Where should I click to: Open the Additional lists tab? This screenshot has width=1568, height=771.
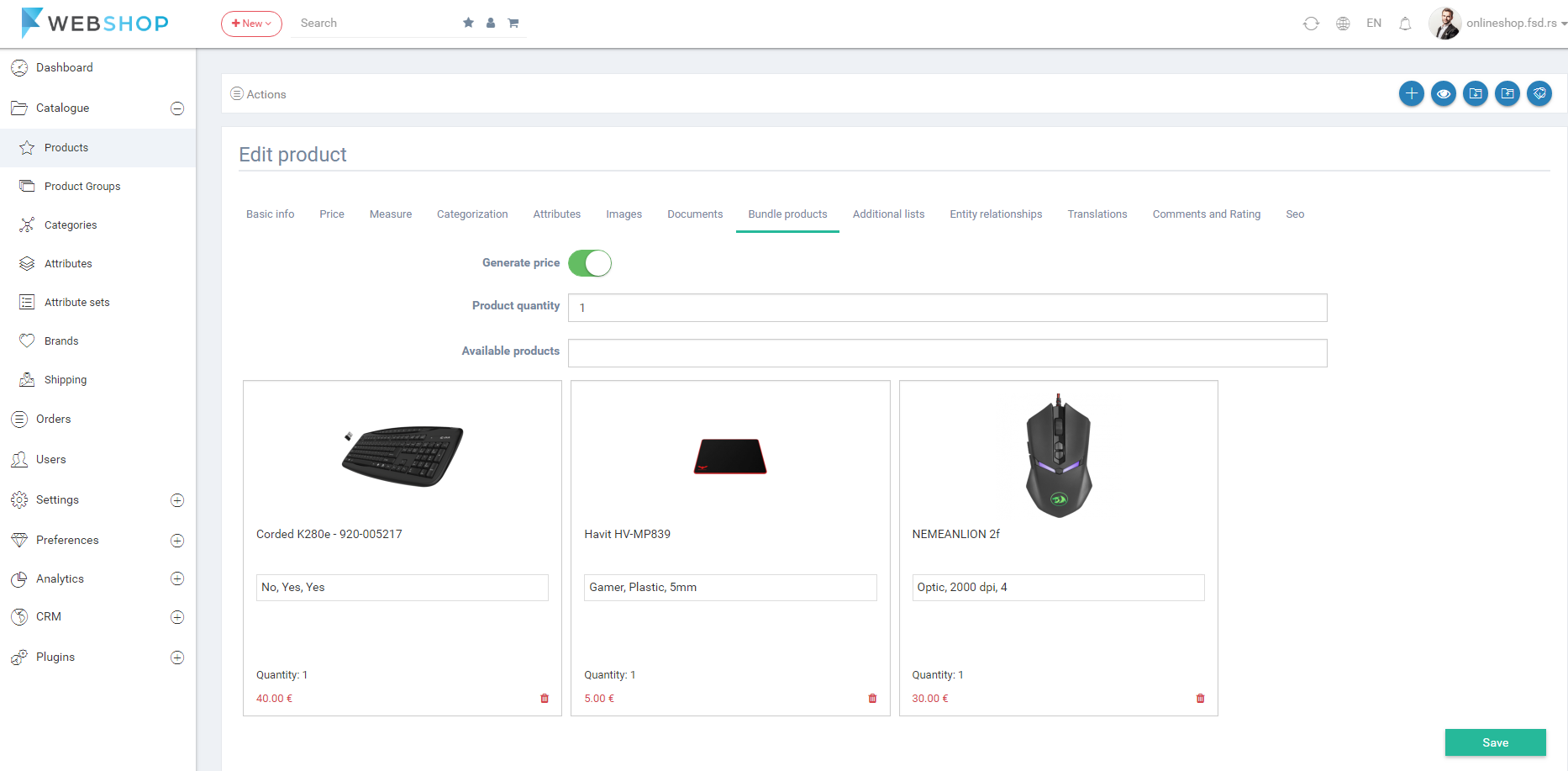889,214
